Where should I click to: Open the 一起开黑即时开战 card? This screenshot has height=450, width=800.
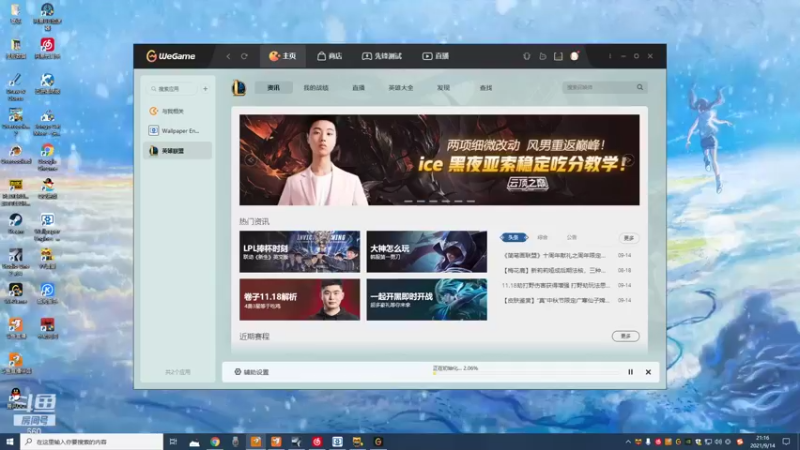[x=427, y=299]
